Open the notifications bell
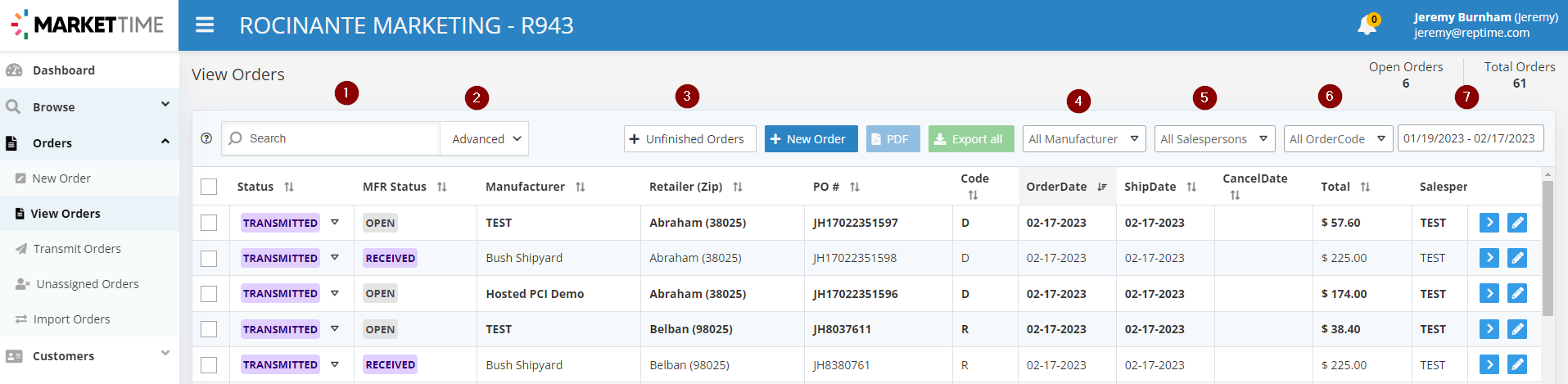 click(x=1367, y=25)
